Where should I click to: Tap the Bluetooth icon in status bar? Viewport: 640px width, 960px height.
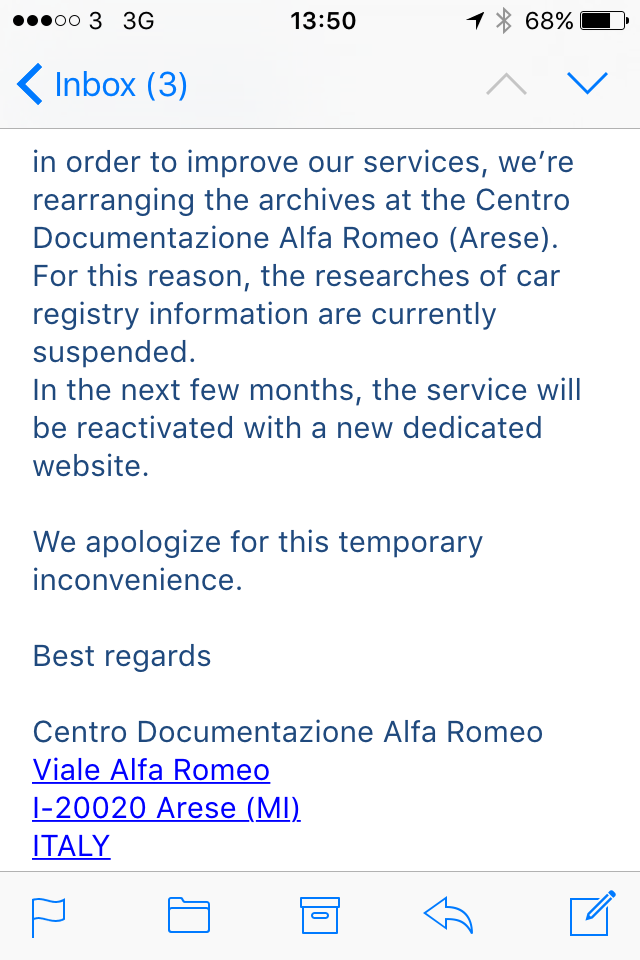pyautogui.click(x=504, y=20)
